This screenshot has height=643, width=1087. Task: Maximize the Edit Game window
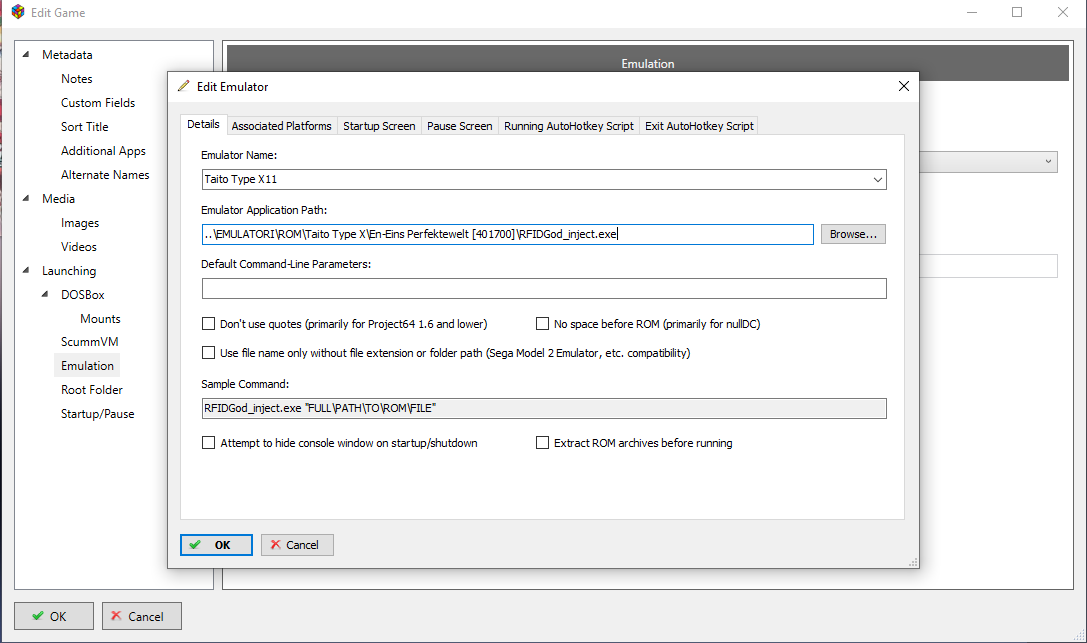pos(1017,12)
